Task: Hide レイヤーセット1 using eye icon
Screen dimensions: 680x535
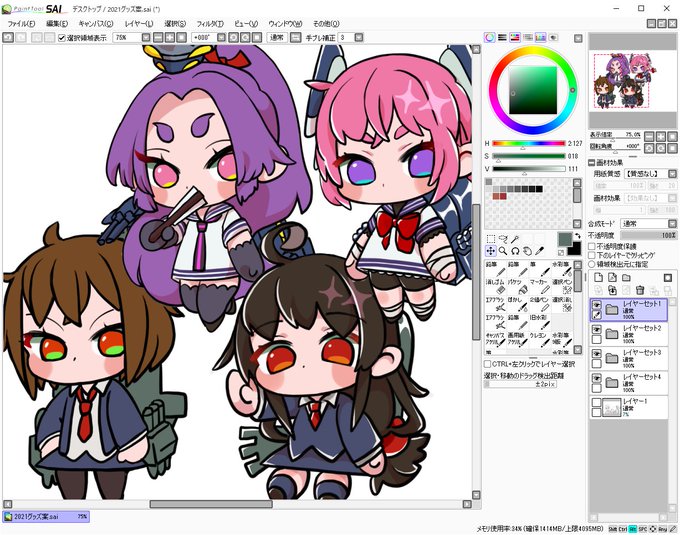Action: click(x=597, y=305)
